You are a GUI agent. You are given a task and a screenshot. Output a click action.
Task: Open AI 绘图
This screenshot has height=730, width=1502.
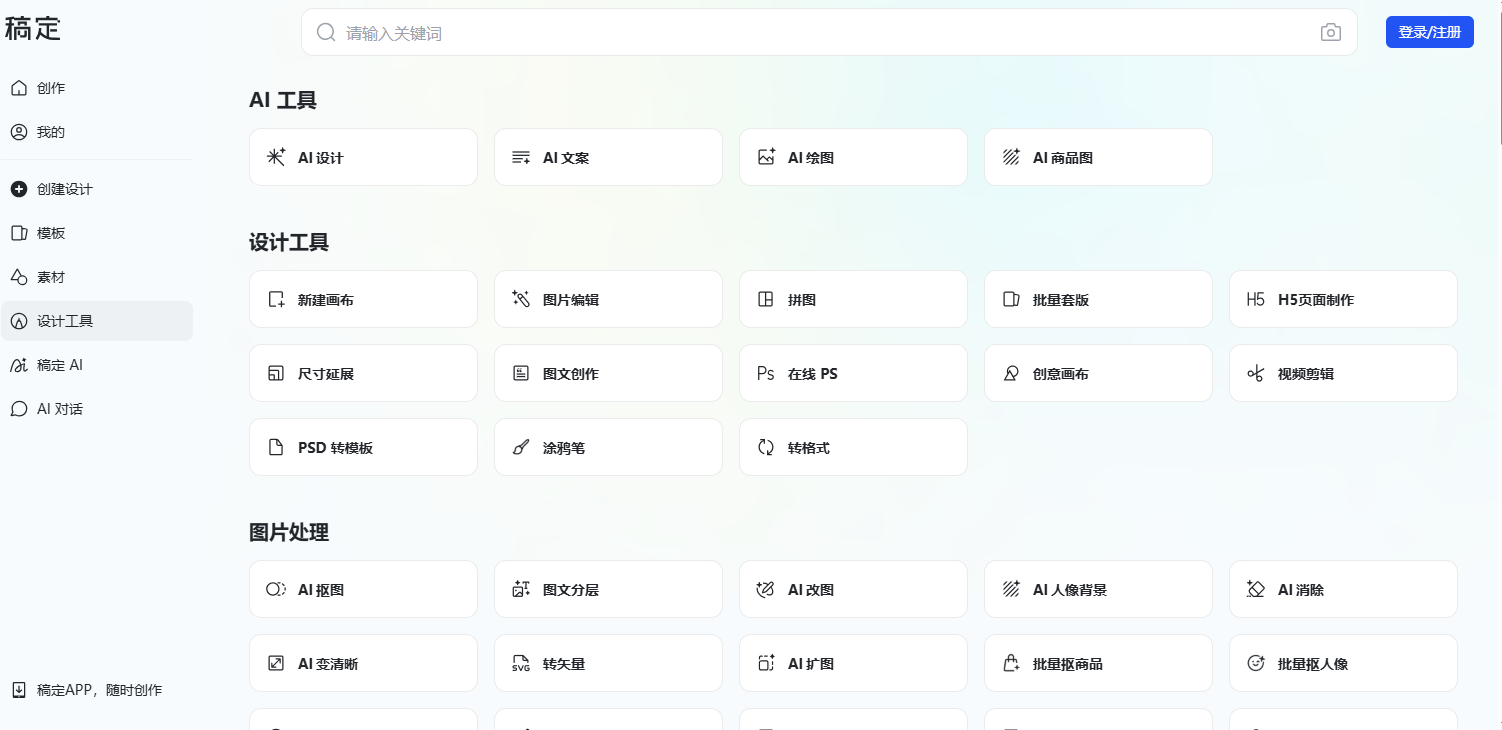(x=852, y=157)
